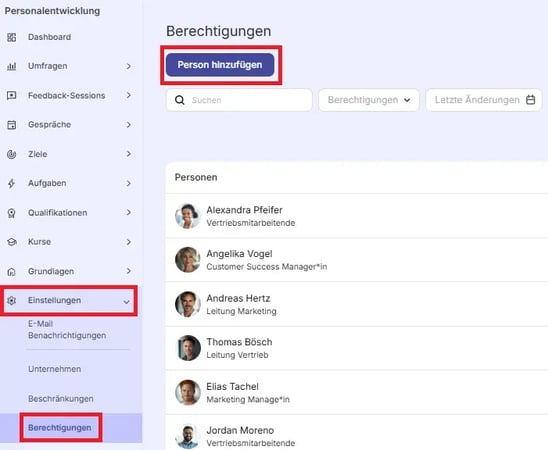Click Jordan Moreno's avatar
The image size is (548, 450).
tap(188, 436)
